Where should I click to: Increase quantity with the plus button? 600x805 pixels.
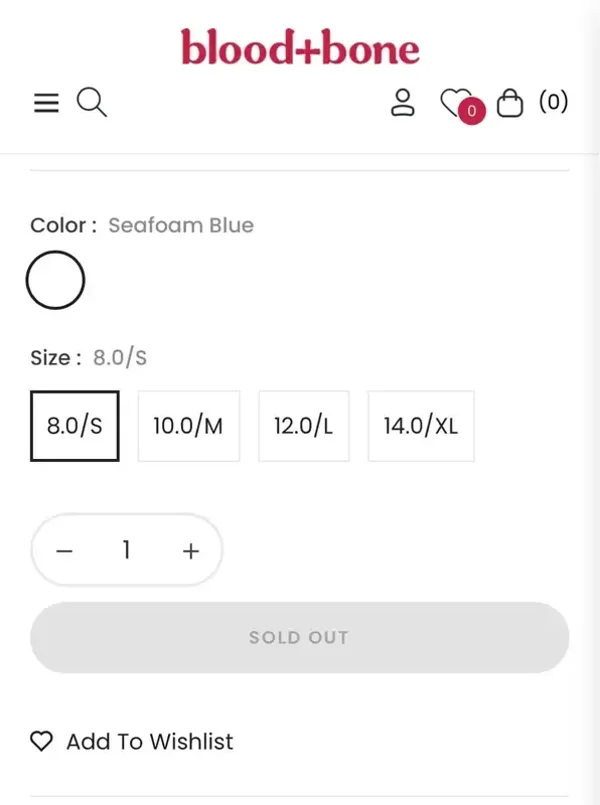[191, 551]
